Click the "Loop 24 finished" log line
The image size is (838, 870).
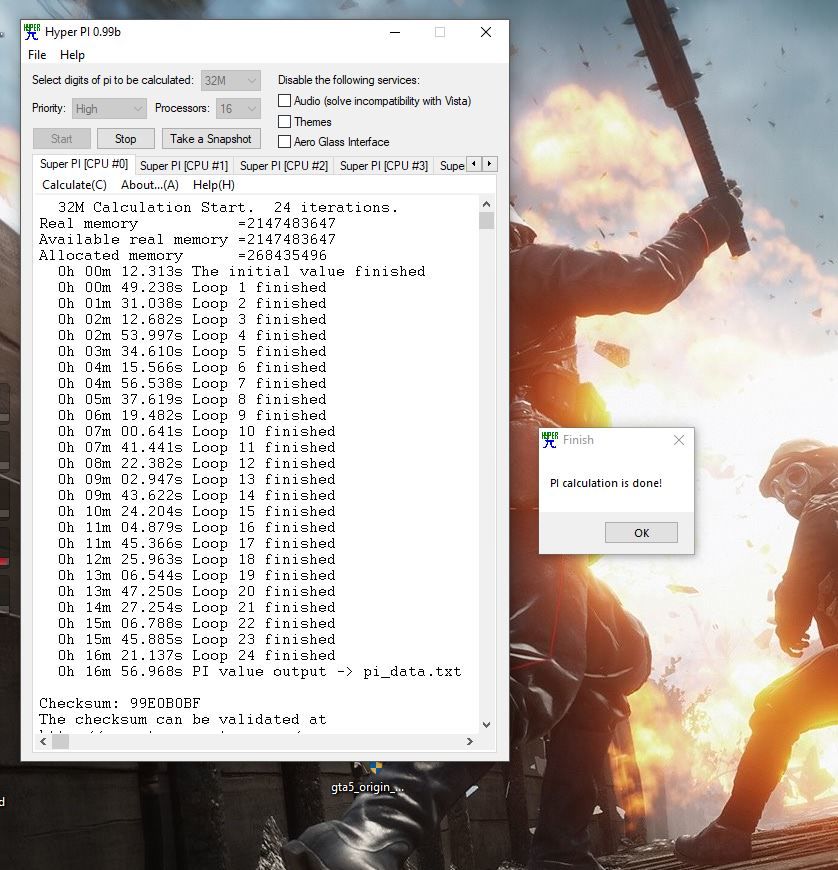[196, 655]
